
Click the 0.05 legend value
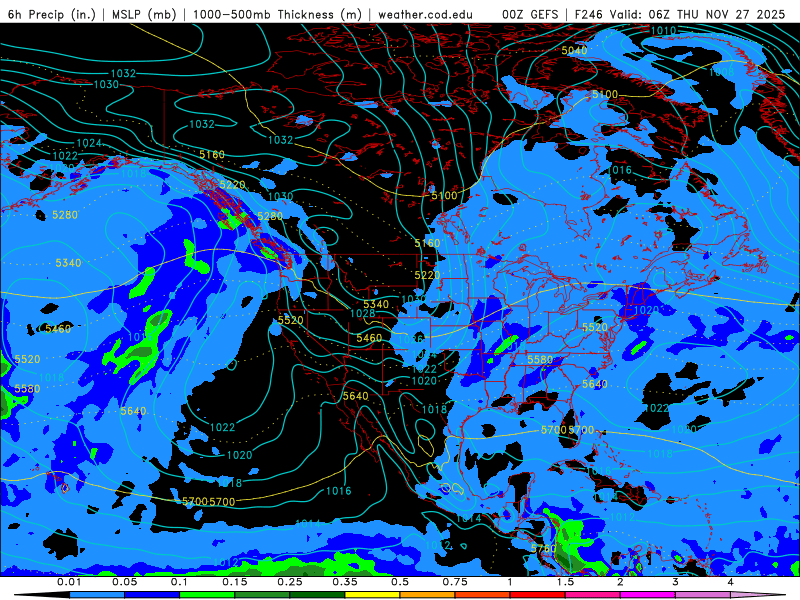[124, 582]
